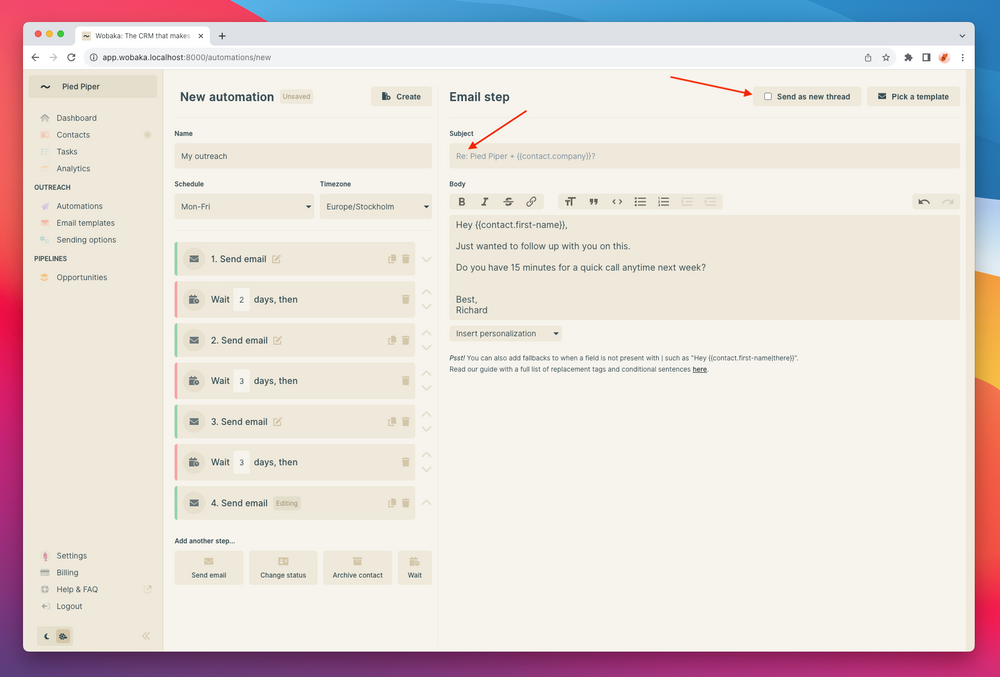
Task: Undo the last edit in body editor
Action: [923, 201]
